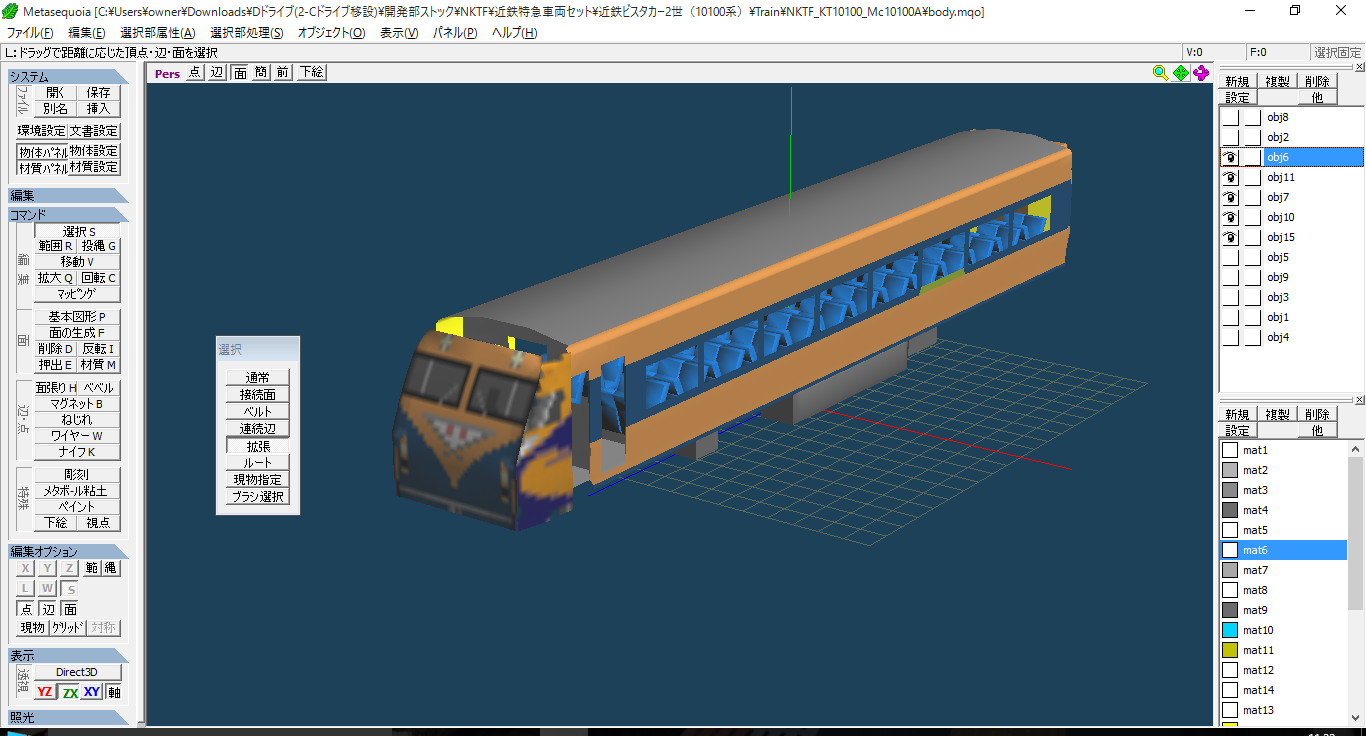This screenshot has height=736, width=1366.
Task: Toggle the XY front view button
Action: click(x=92, y=692)
